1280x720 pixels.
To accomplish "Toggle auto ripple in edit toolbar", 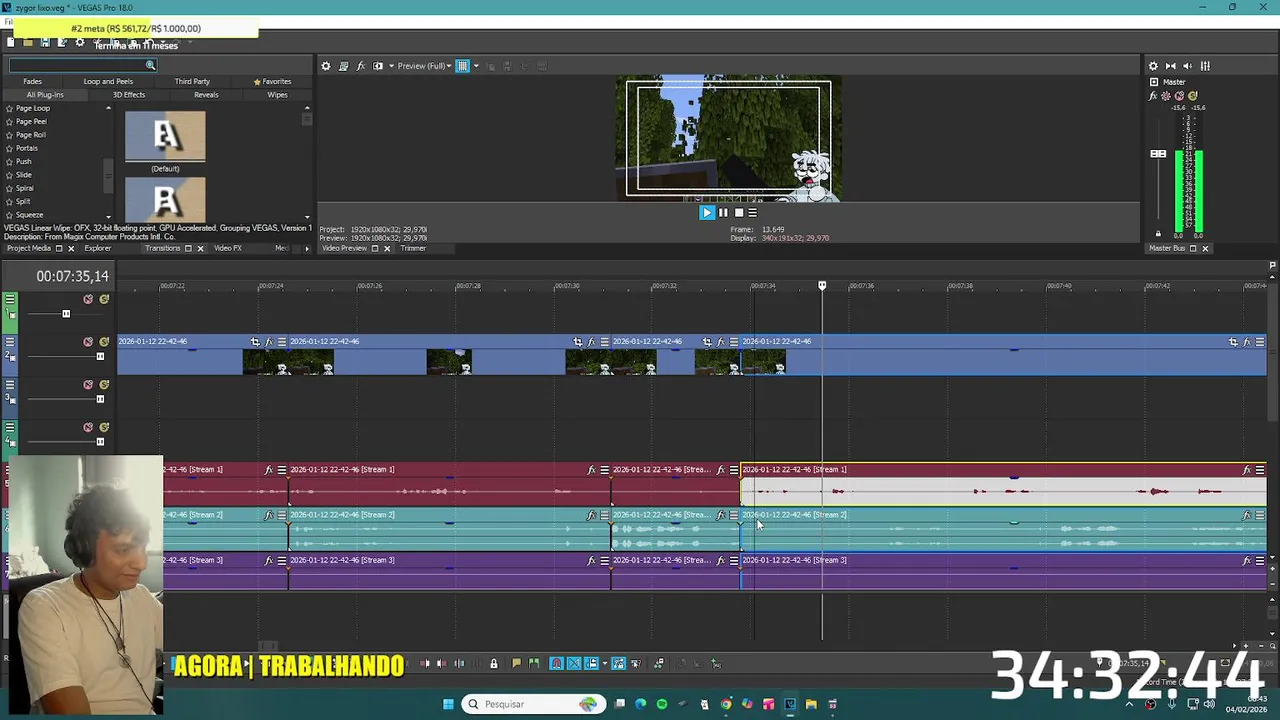I will (591, 663).
